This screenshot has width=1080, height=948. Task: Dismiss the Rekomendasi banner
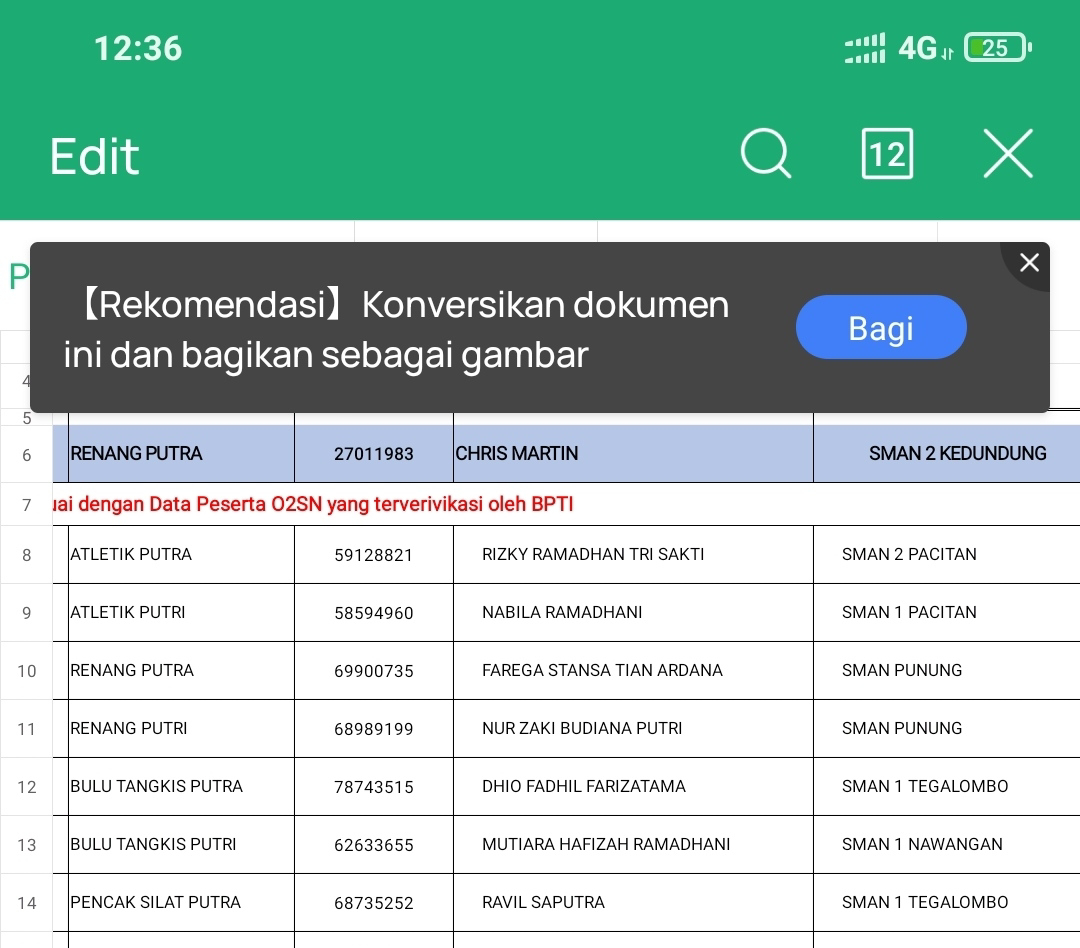tap(1029, 262)
